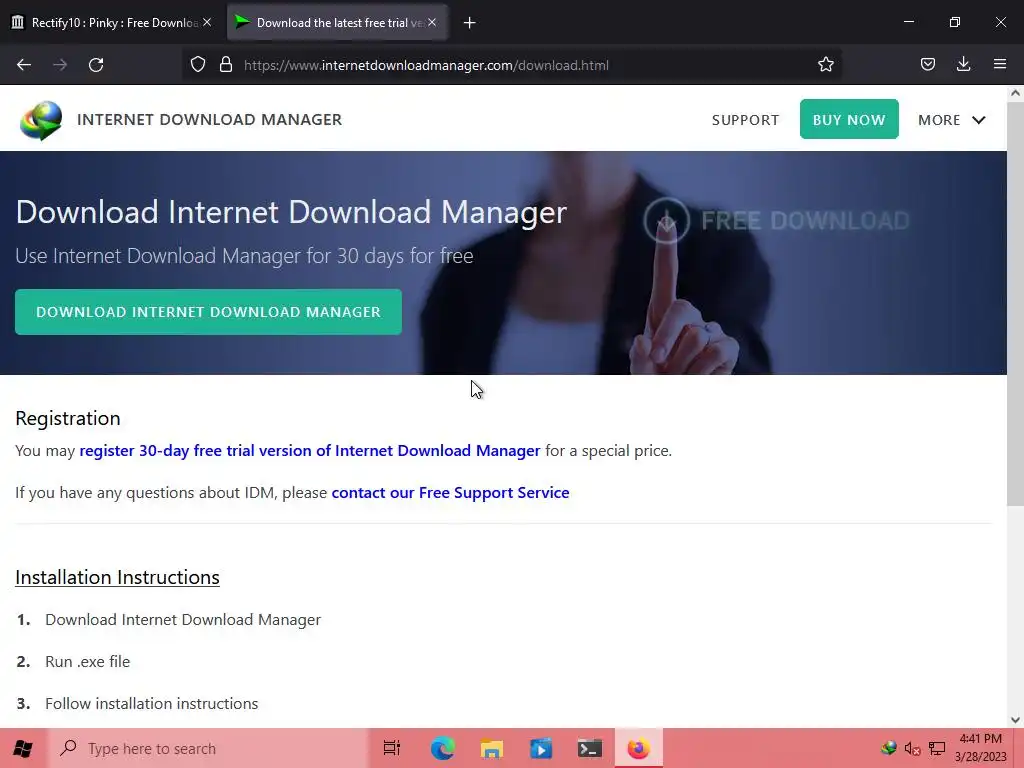1024x768 pixels.
Task: Click the scrollbar down arrow
Action: click(1015, 720)
